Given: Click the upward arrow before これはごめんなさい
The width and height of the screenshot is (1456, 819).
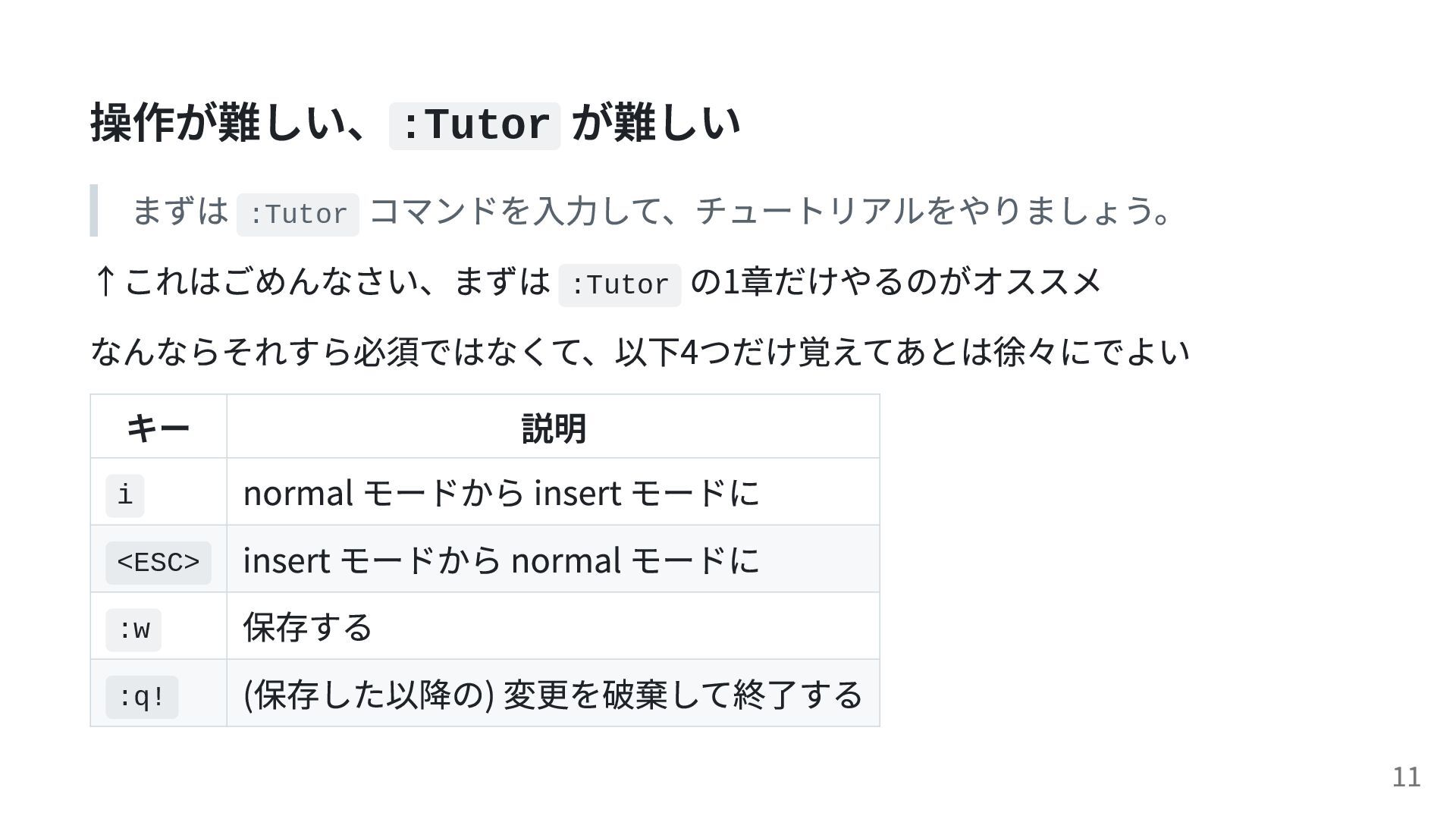Looking at the screenshot, I should point(105,281).
